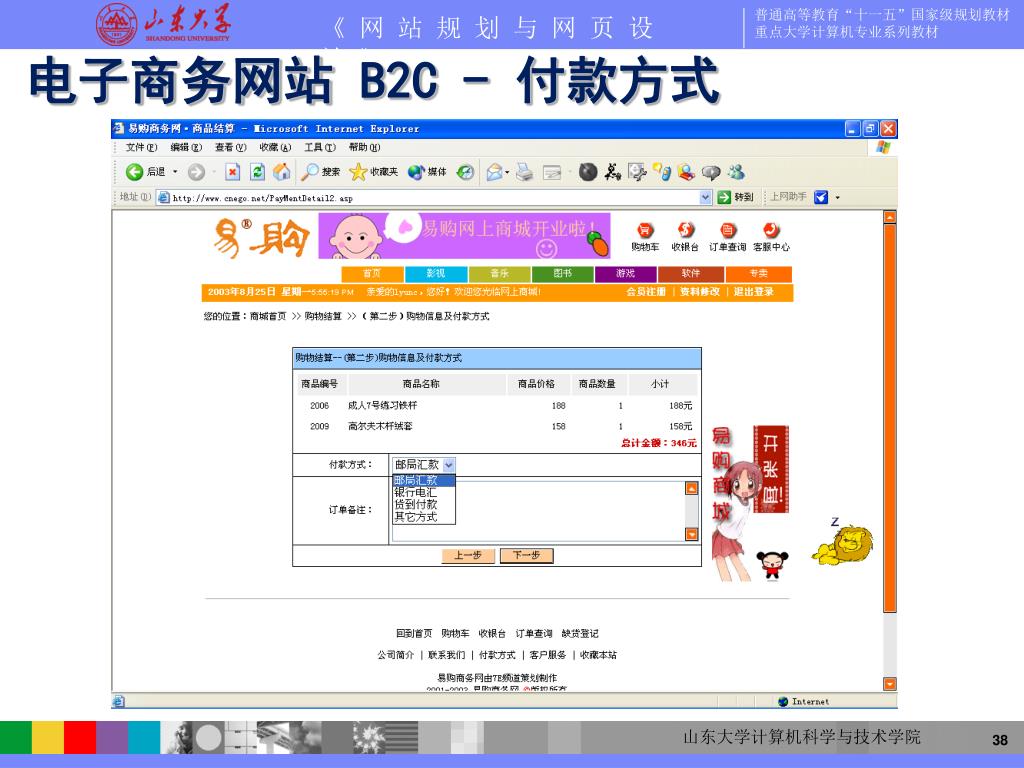The height and width of the screenshot is (768, 1024).
Task: Click the 退出登录 link
Action: [753, 292]
